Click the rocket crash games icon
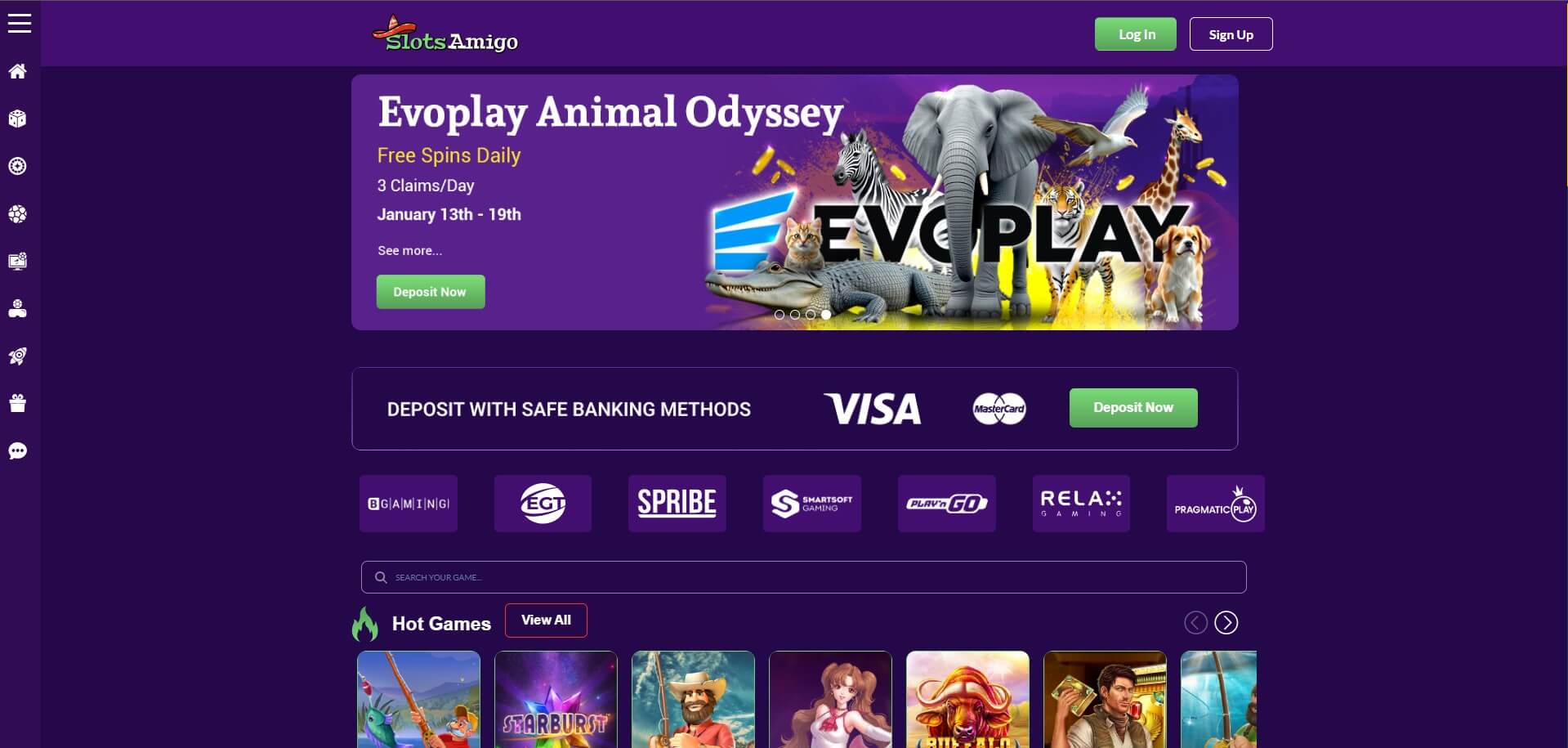Viewport: 1568px width, 748px height. [18, 356]
